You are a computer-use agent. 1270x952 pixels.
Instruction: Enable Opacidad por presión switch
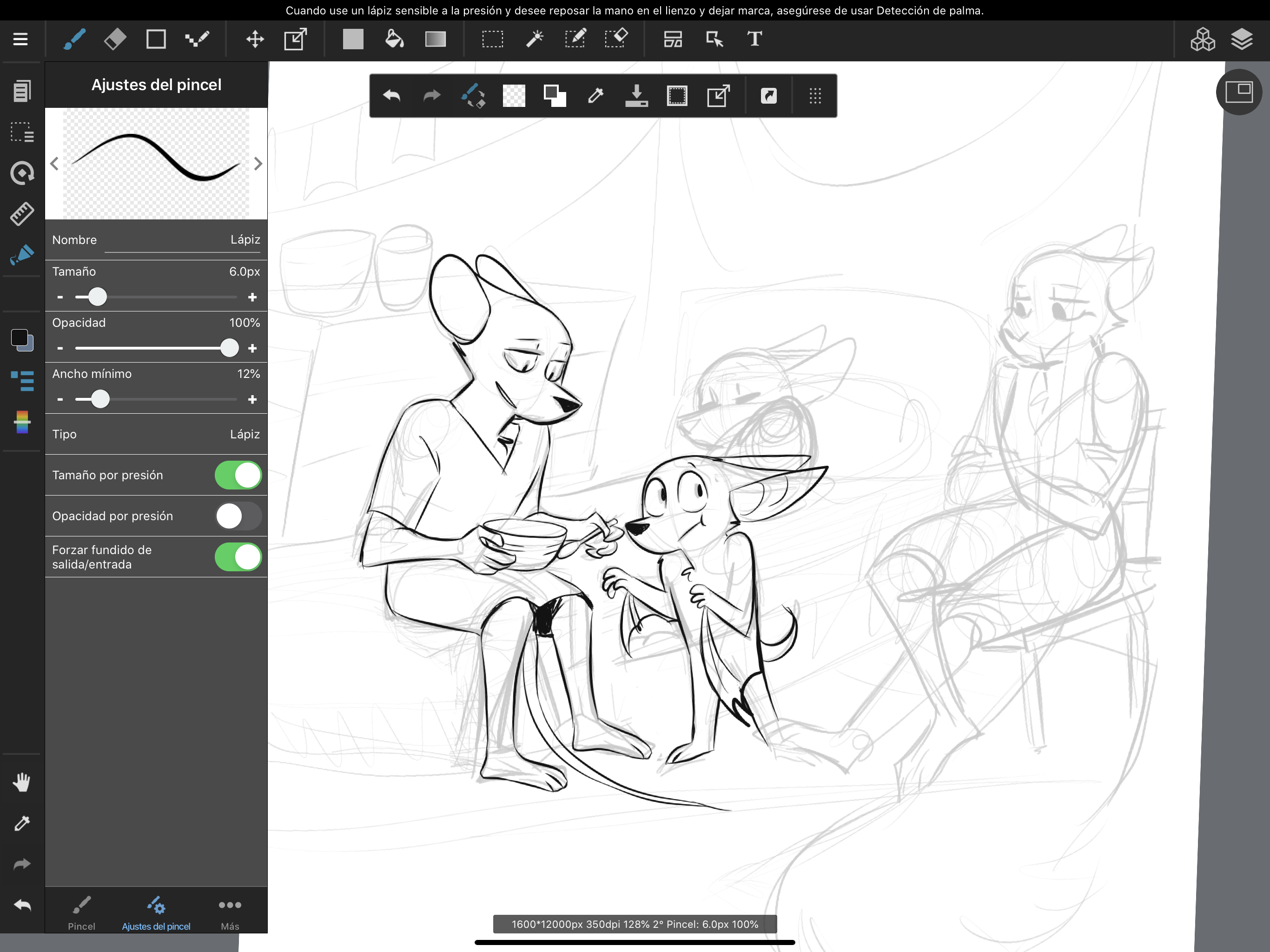tap(238, 516)
